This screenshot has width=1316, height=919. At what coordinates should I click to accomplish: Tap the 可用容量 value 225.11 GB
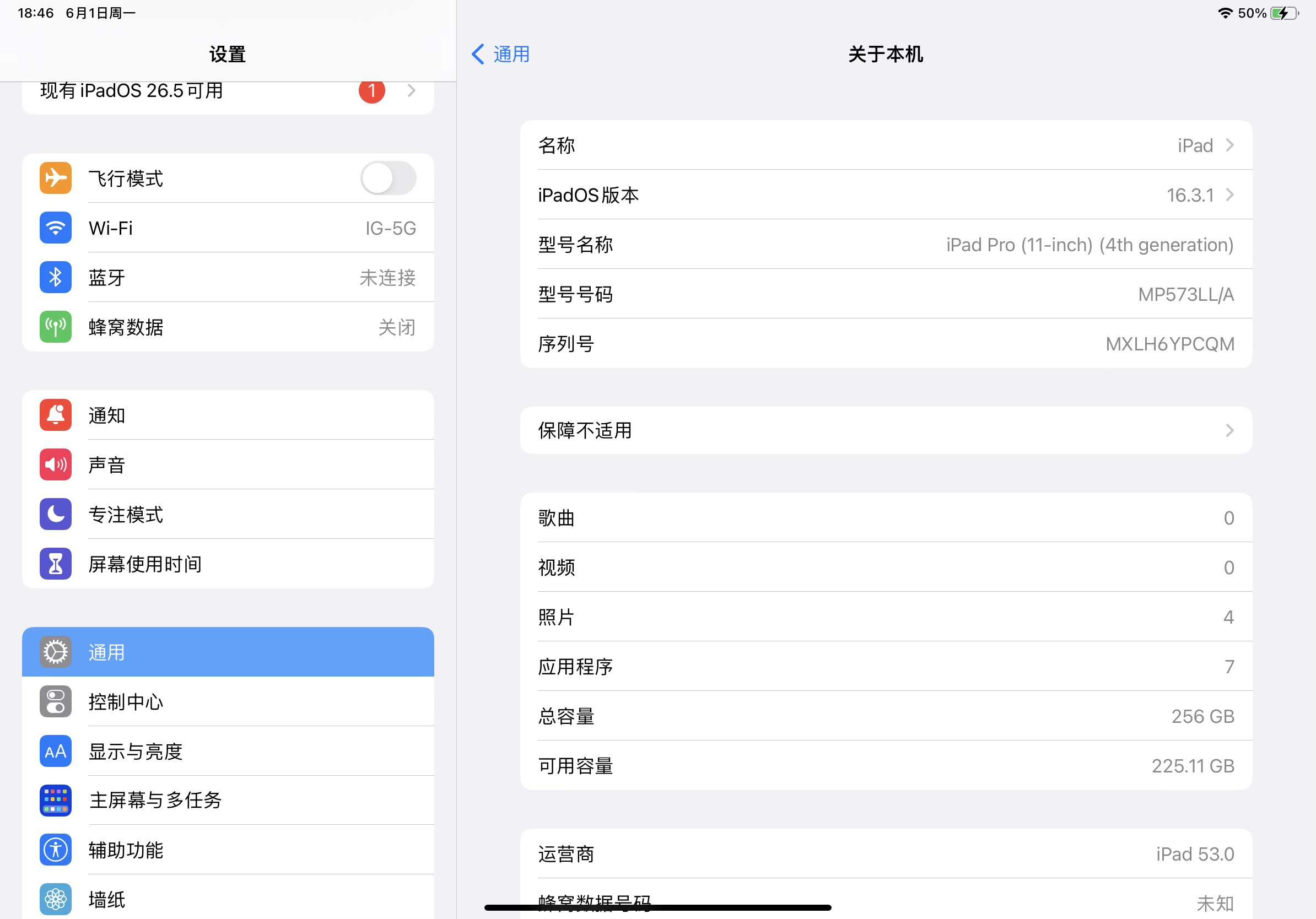[1193, 766]
